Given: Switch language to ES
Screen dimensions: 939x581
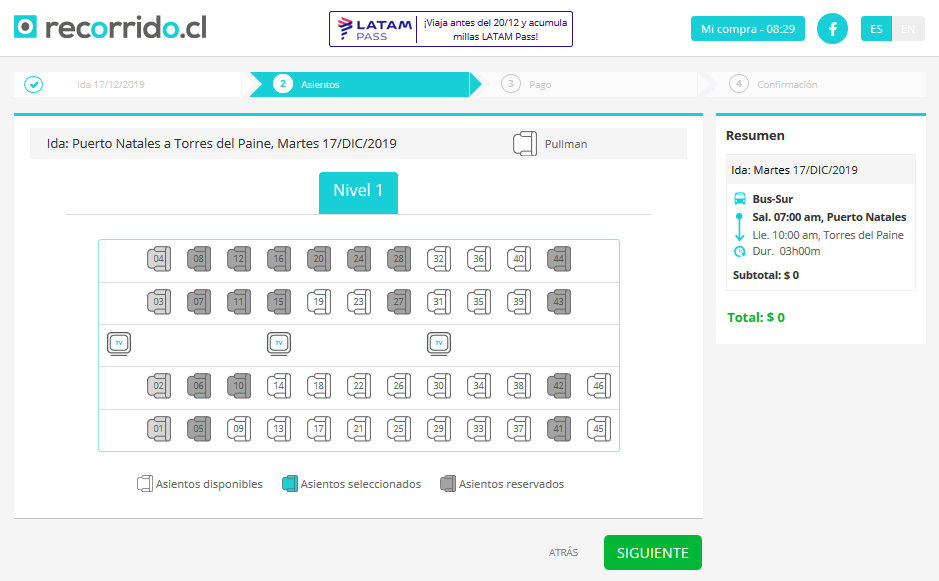Looking at the screenshot, I should (876, 29).
